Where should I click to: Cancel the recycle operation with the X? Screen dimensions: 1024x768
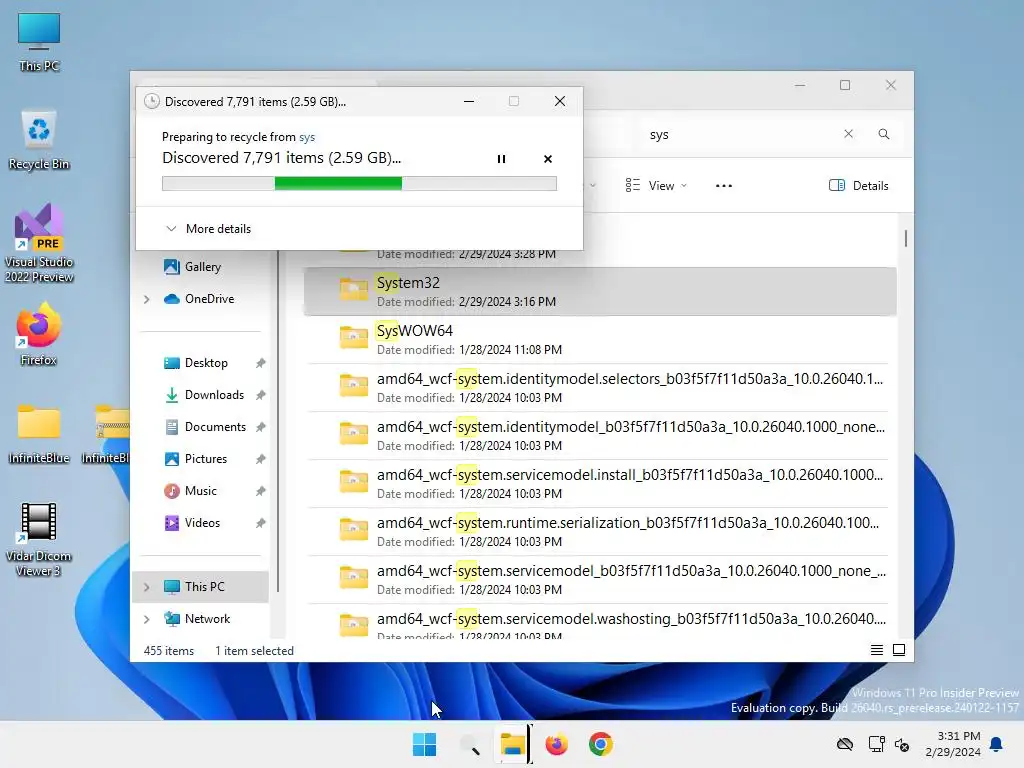tap(547, 159)
